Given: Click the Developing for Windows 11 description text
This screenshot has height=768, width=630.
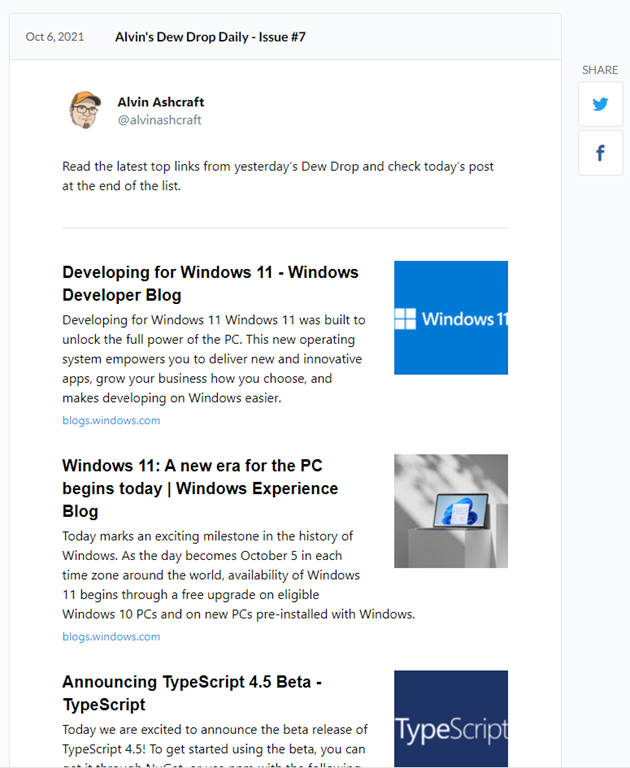Looking at the screenshot, I should [214, 359].
